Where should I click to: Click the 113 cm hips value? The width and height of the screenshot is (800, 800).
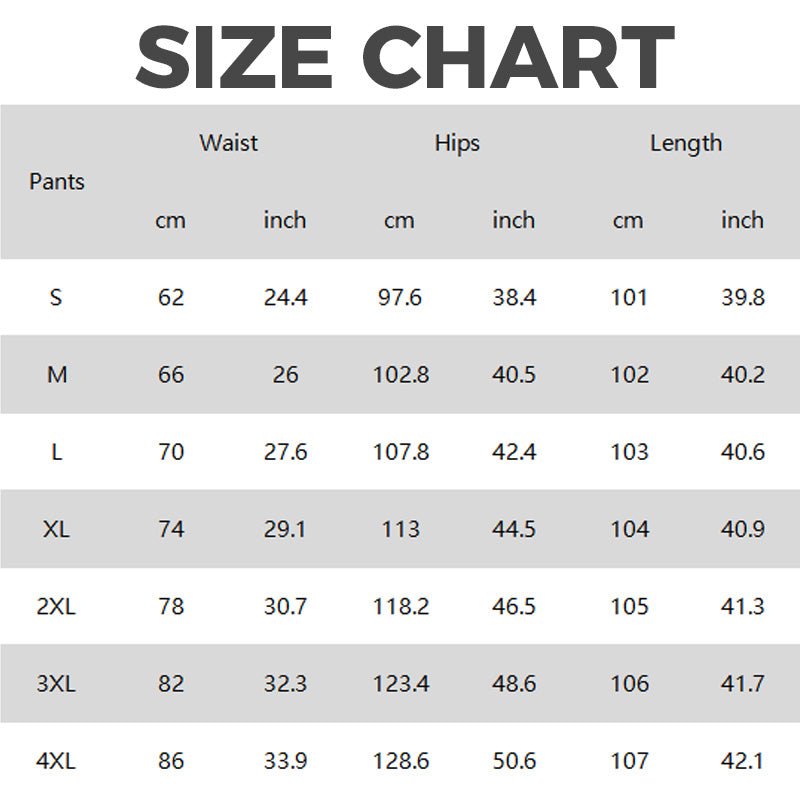pos(400,529)
